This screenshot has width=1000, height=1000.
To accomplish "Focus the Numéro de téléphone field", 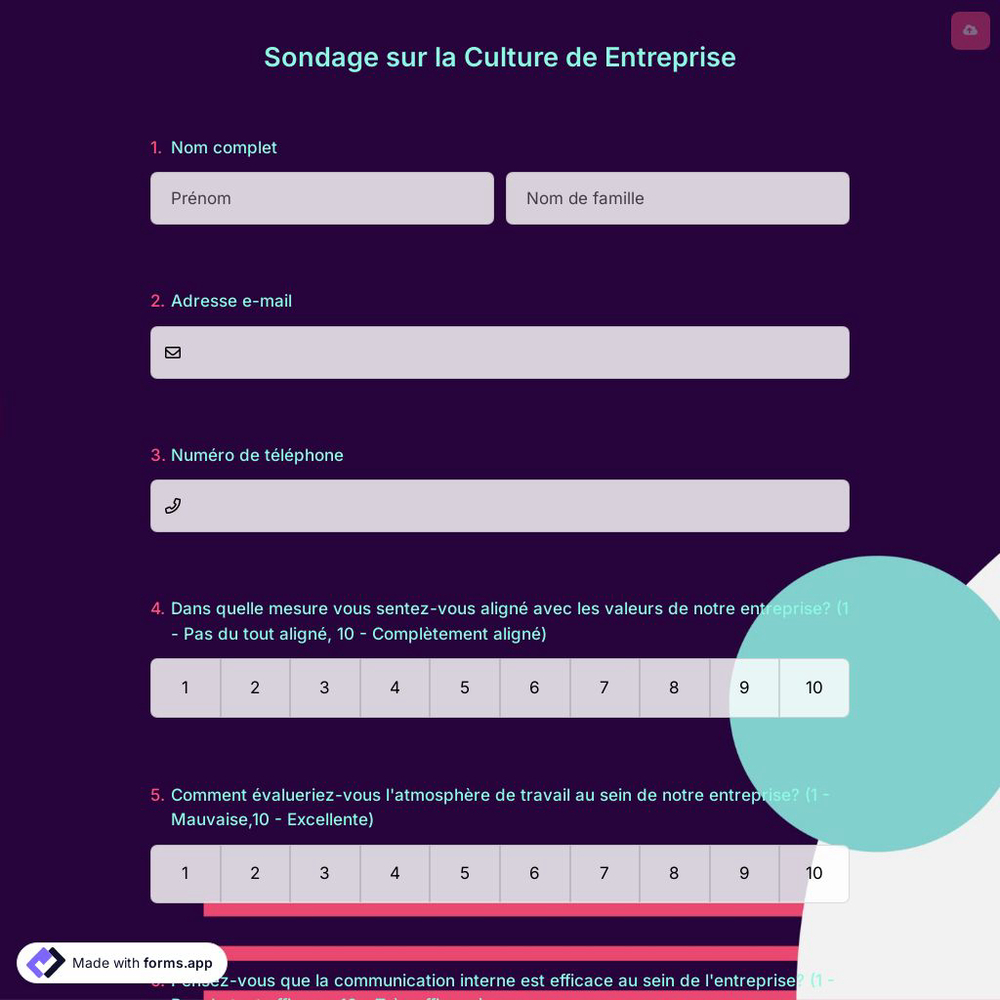I will click(500, 505).
